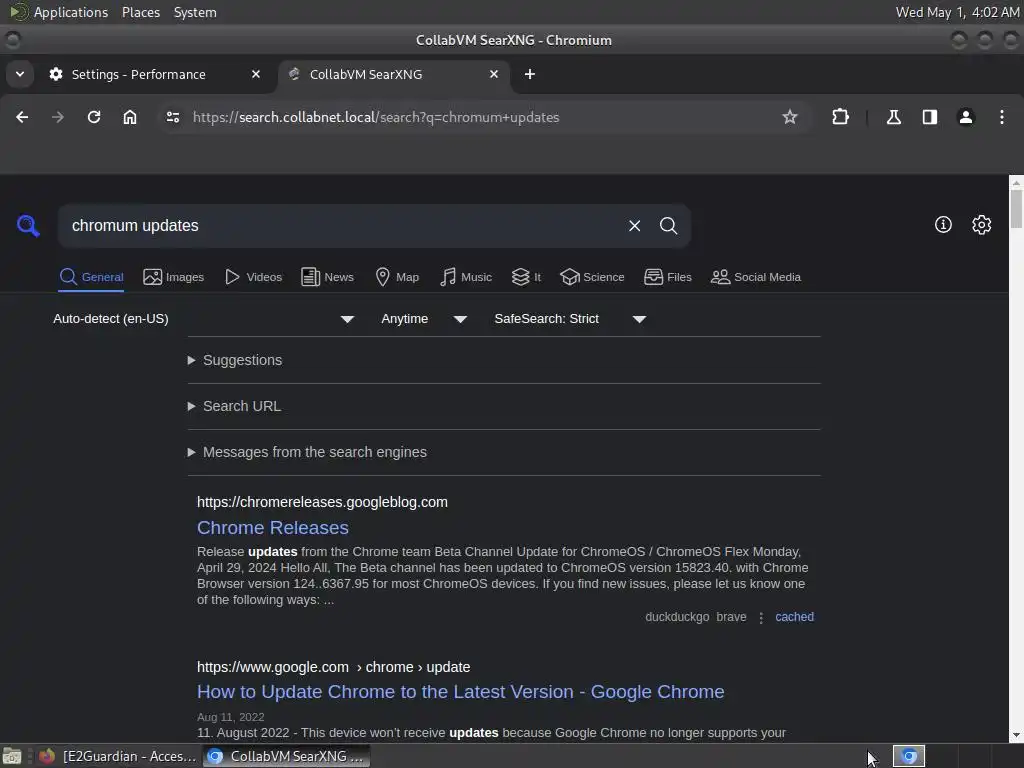
Task: Open the System menu
Action: (195, 12)
